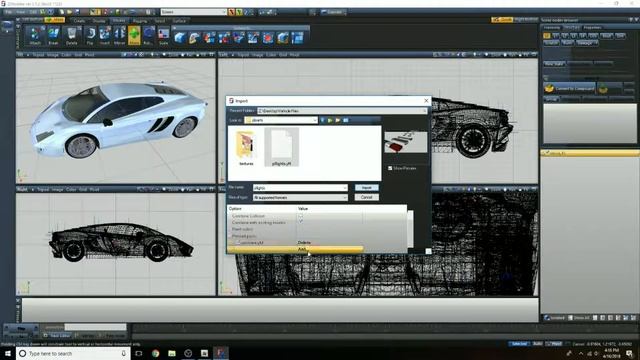Toggle Combine with existing models checkbox
The height and width of the screenshot is (360, 640).
click(301, 222)
